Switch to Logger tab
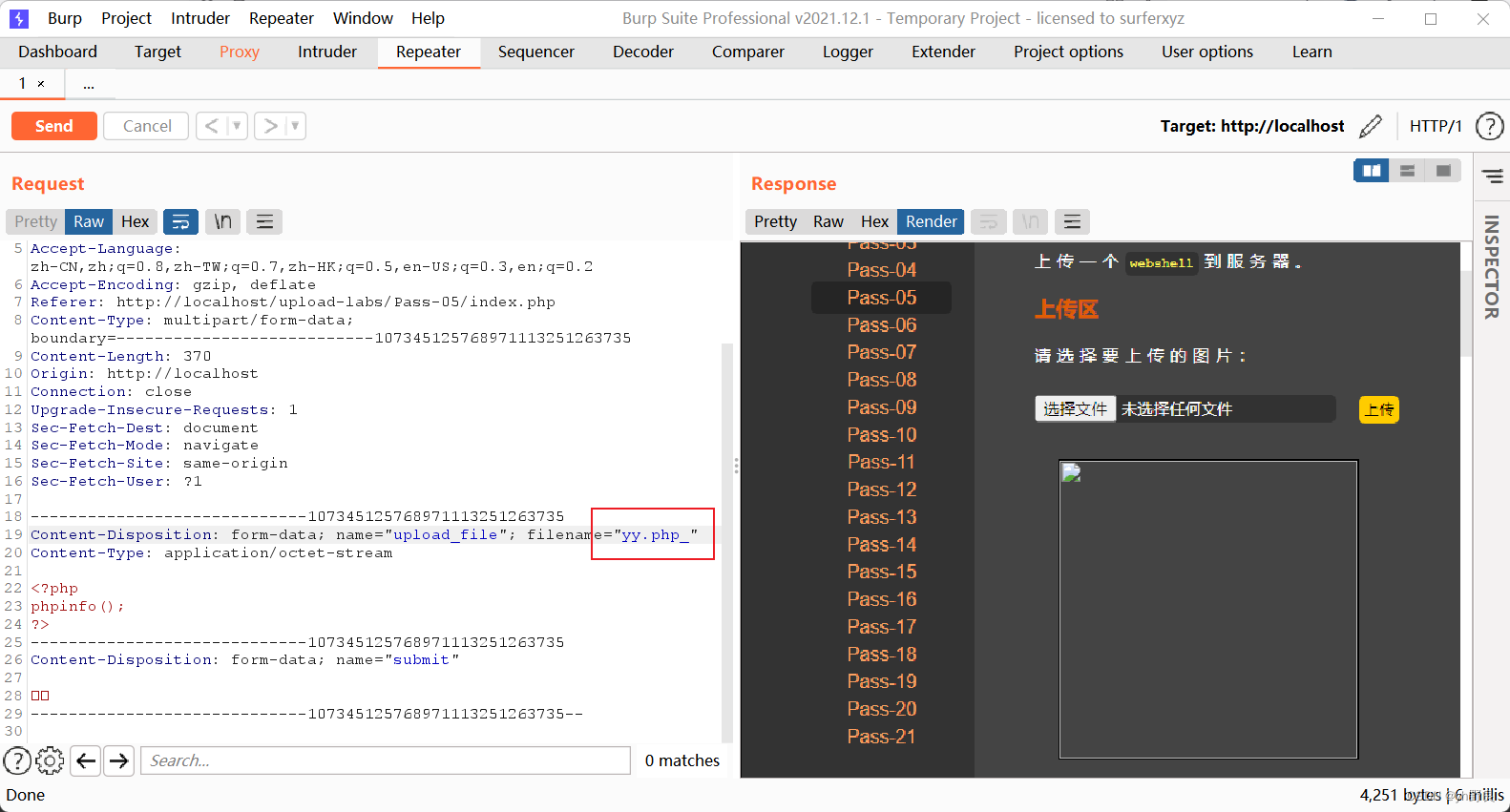Viewport: 1510px width, 812px height. click(x=848, y=52)
